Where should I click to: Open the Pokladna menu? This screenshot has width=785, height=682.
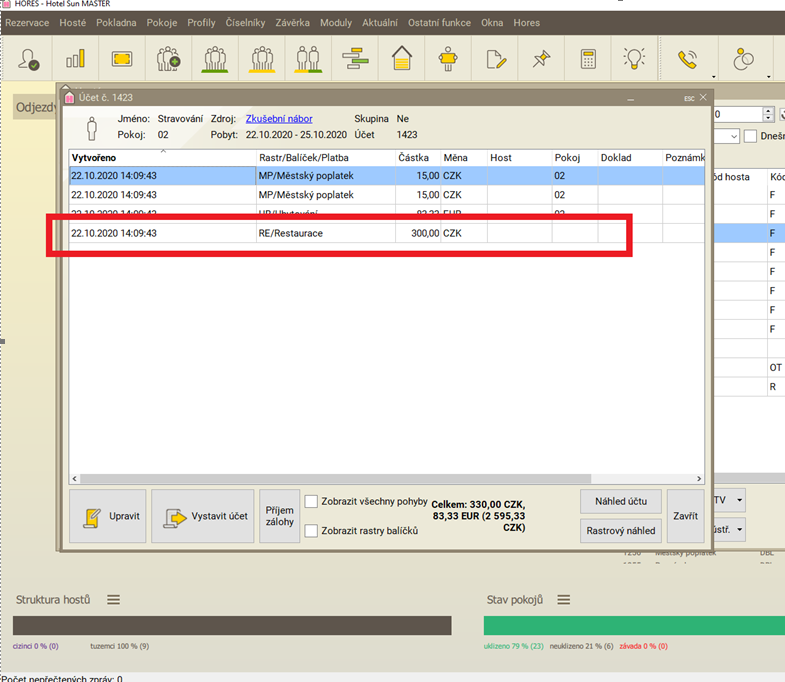pyautogui.click(x=116, y=22)
